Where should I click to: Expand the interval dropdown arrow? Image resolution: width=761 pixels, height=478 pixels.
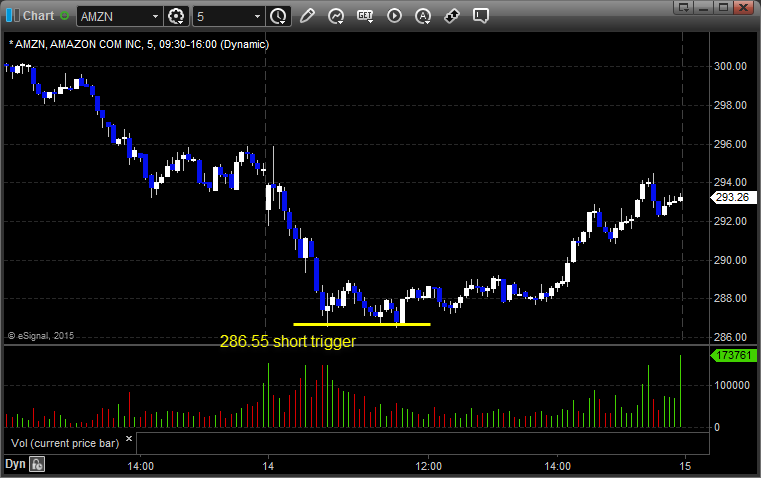[258, 16]
